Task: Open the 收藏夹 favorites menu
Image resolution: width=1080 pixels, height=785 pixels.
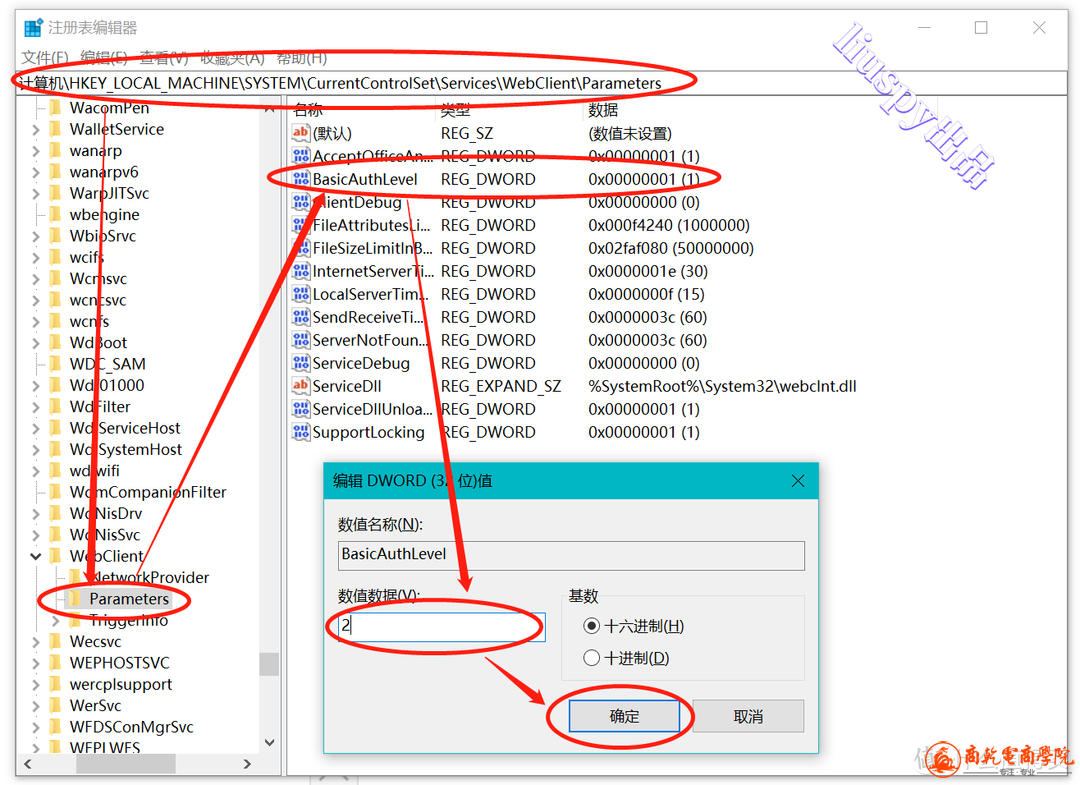Action: (232, 58)
